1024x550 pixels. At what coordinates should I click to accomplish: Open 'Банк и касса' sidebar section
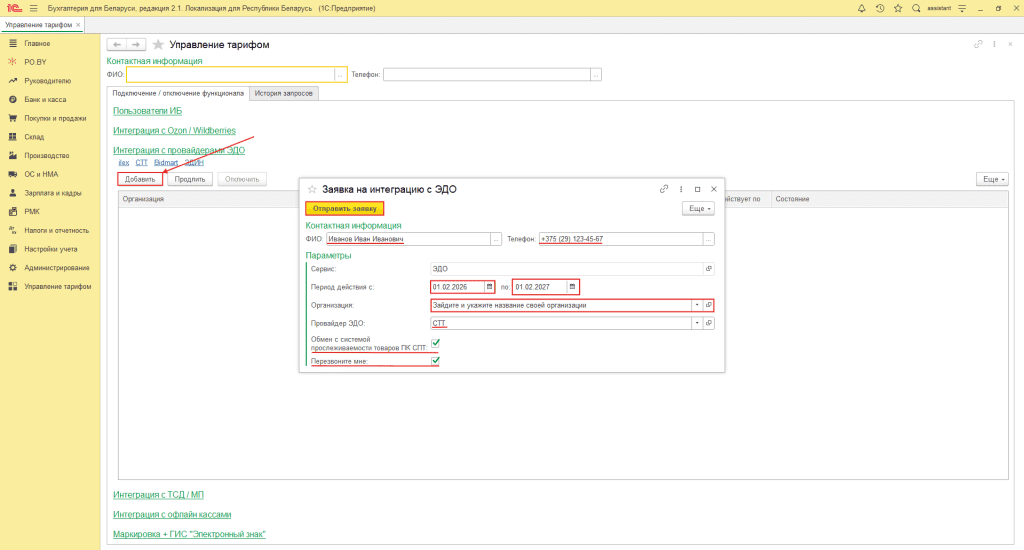(46, 99)
